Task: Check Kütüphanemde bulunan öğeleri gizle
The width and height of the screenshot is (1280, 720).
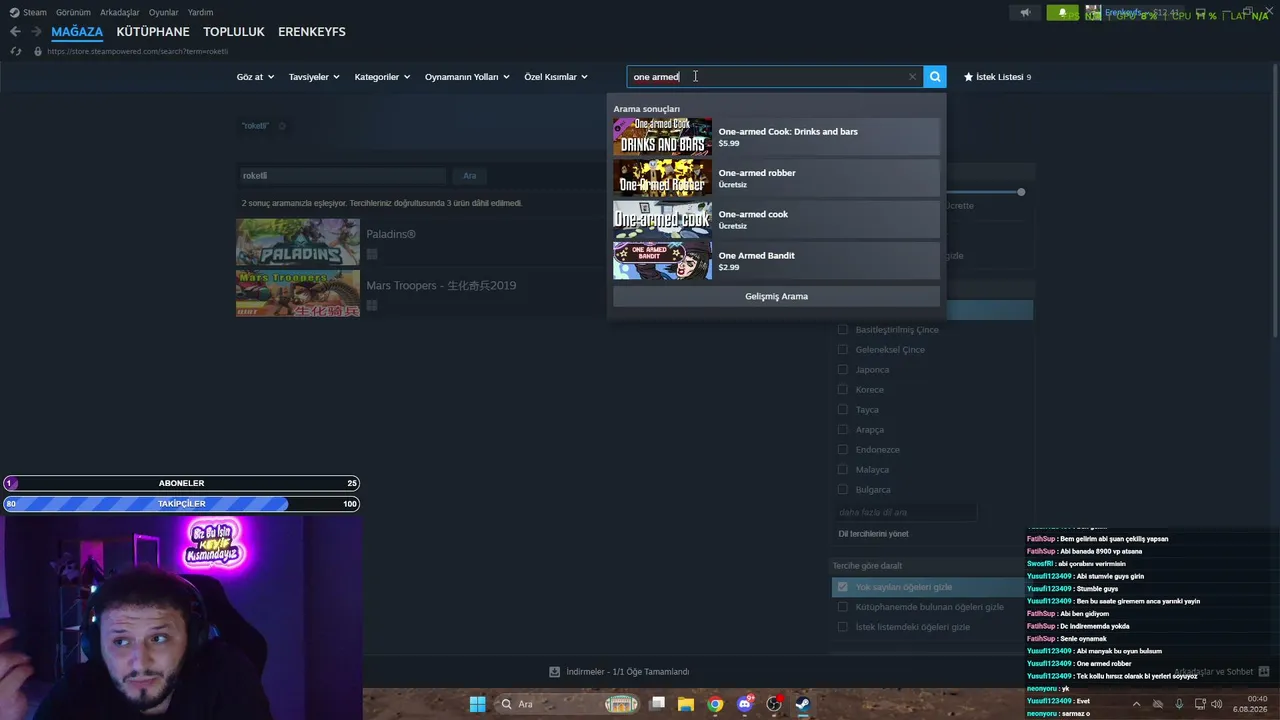Action: 843,607
